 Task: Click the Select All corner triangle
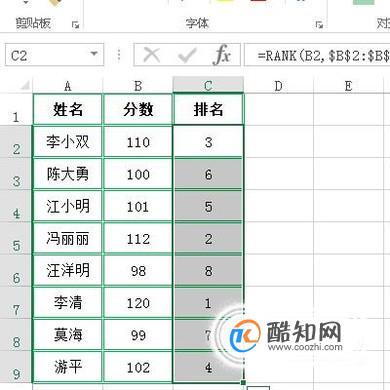click(24, 86)
